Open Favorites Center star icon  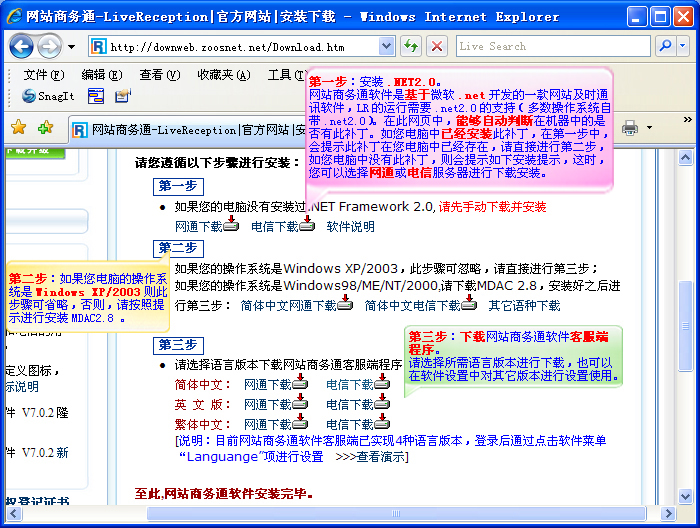[x=18, y=128]
